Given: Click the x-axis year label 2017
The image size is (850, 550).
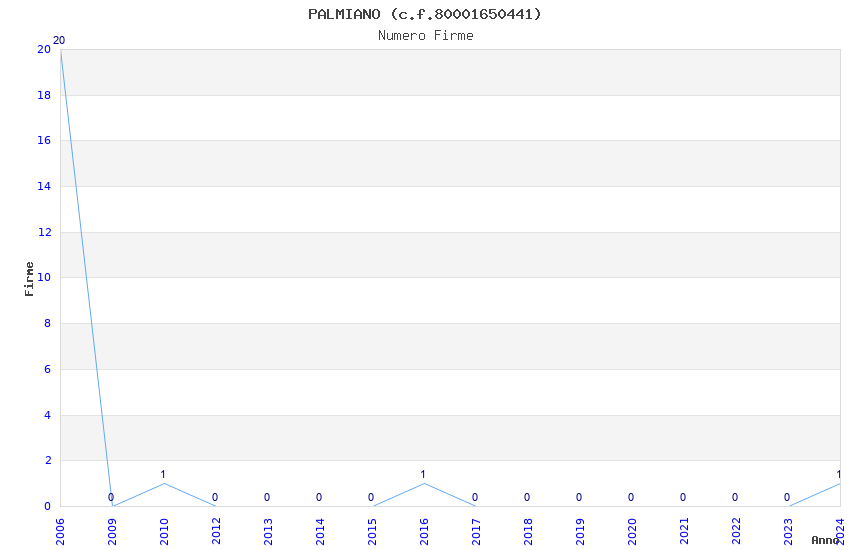Looking at the screenshot, I should (x=476, y=532).
